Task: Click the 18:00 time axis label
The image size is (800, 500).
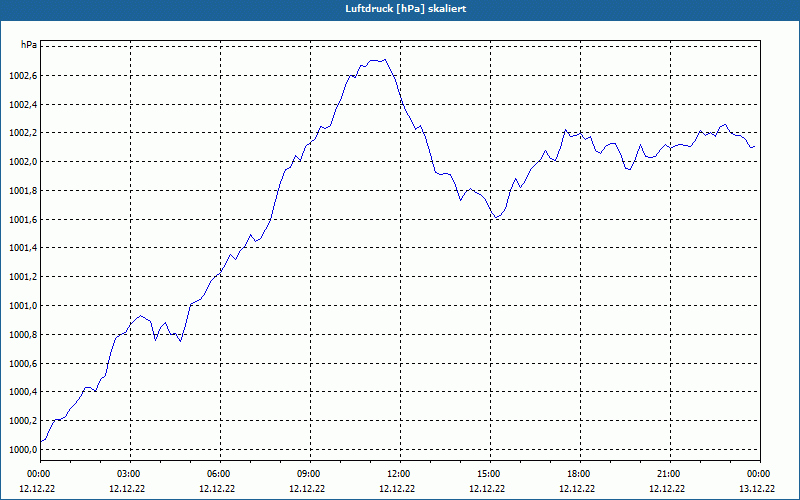Action: tap(580, 474)
